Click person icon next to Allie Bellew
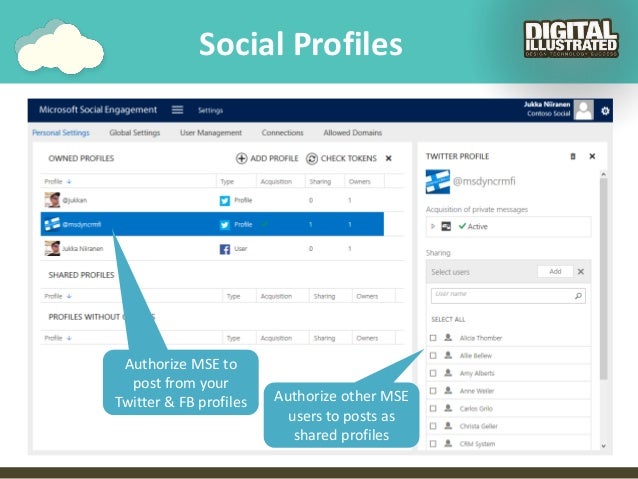 pyautogui.click(x=448, y=355)
